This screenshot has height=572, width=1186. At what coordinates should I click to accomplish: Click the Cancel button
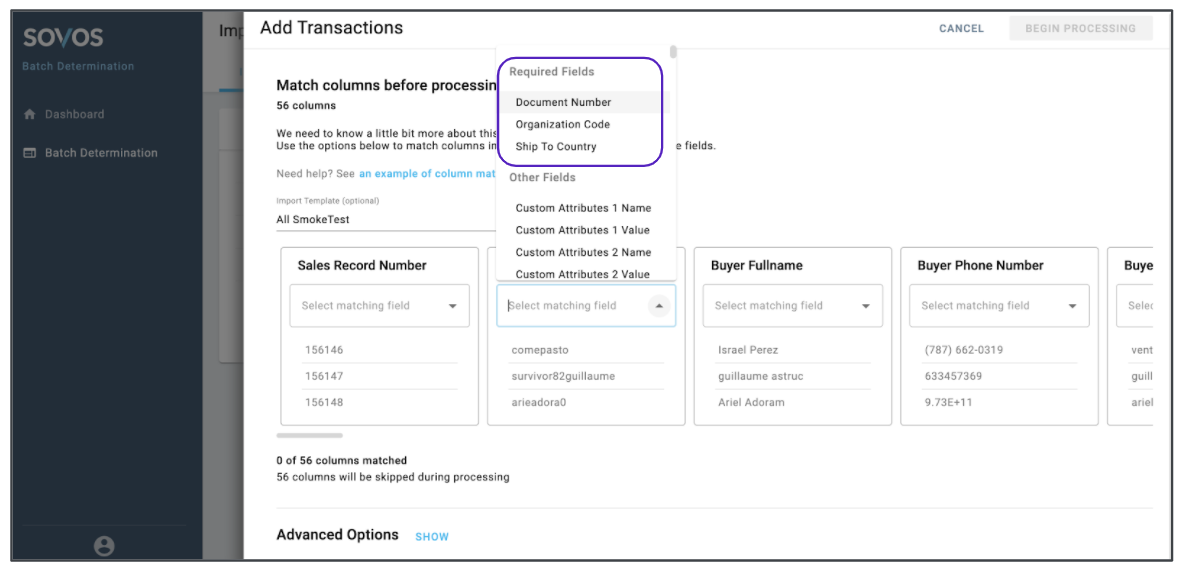[961, 29]
